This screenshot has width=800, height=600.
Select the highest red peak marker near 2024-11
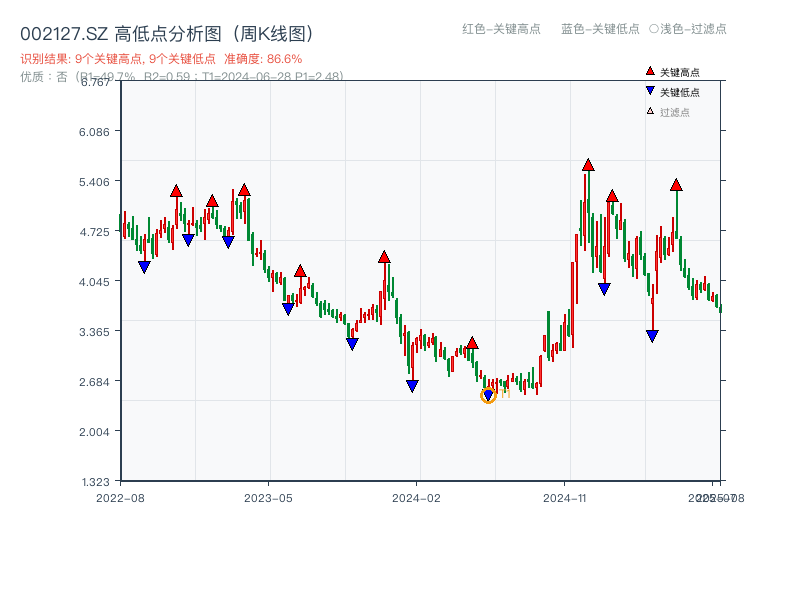(587, 166)
